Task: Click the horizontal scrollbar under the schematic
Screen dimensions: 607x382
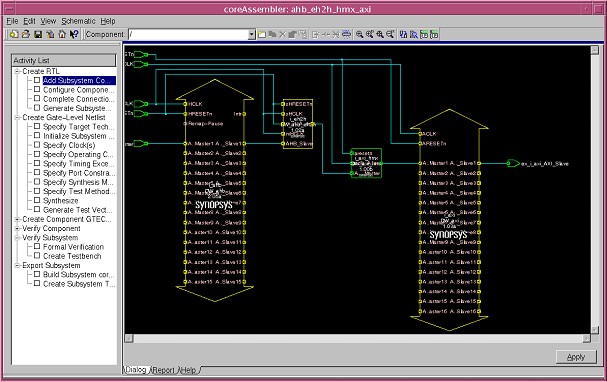Action: (358, 338)
